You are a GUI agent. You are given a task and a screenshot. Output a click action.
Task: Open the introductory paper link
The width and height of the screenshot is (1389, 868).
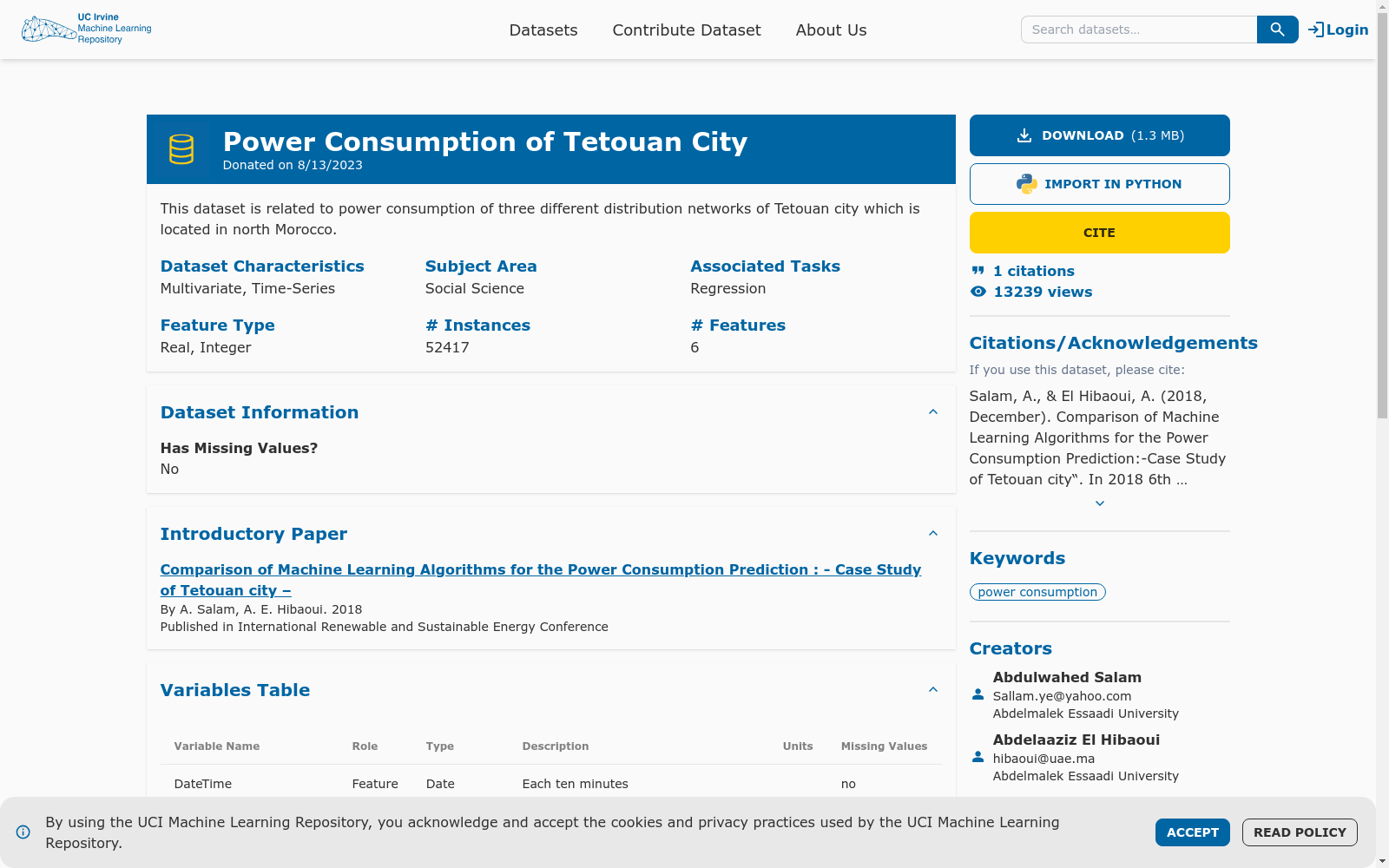point(540,580)
